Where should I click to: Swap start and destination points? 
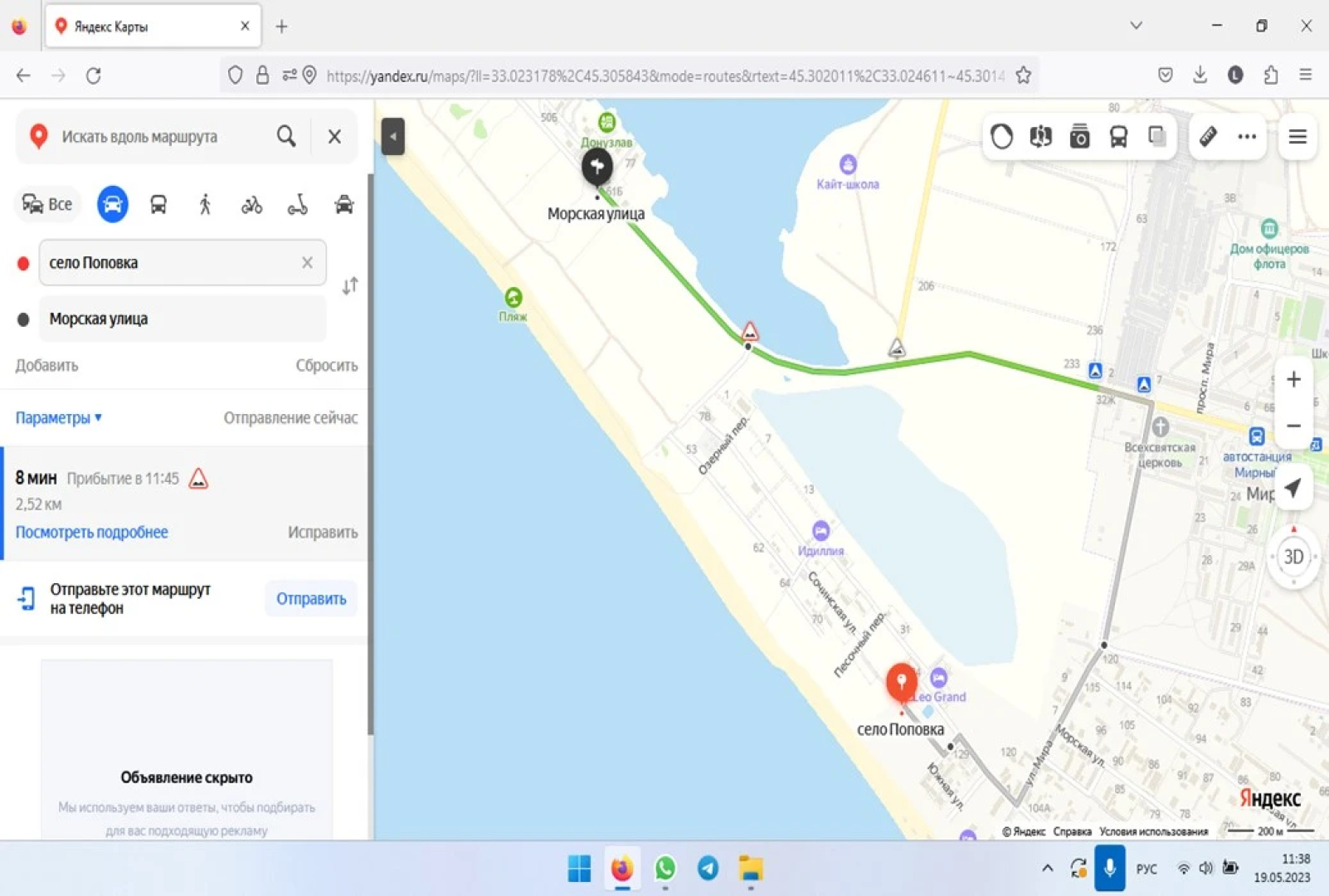pyautogui.click(x=350, y=286)
